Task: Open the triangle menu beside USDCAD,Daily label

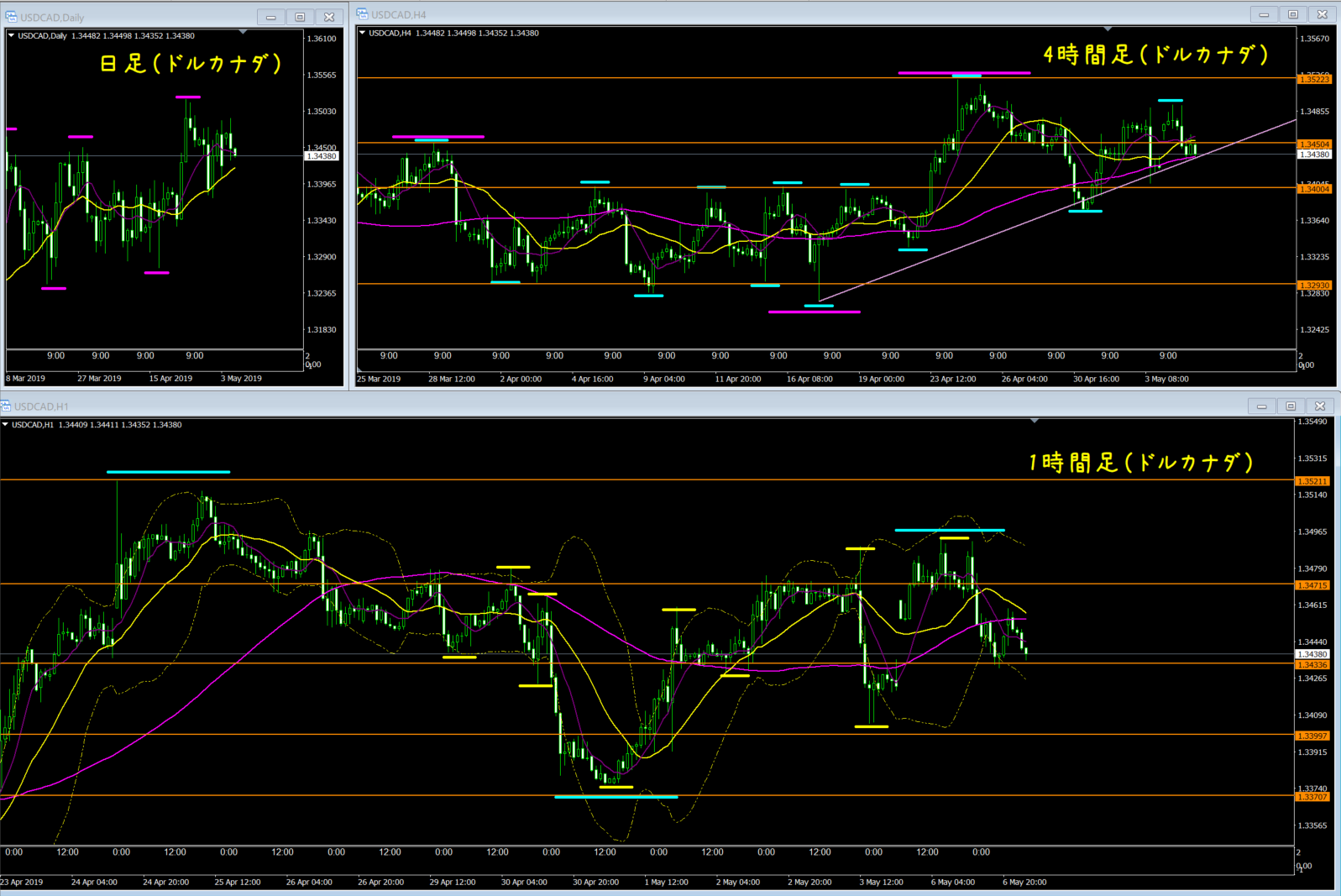Action: pos(11,35)
